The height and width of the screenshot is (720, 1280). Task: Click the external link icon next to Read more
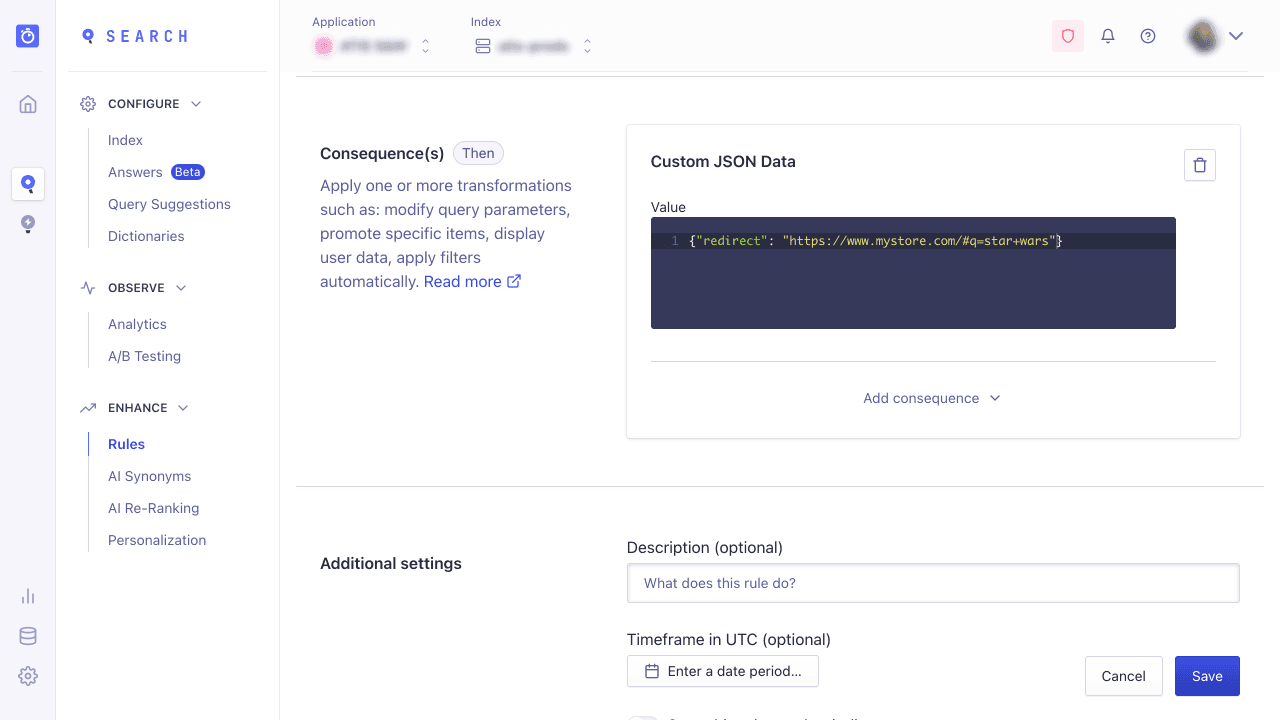[514, 281]
